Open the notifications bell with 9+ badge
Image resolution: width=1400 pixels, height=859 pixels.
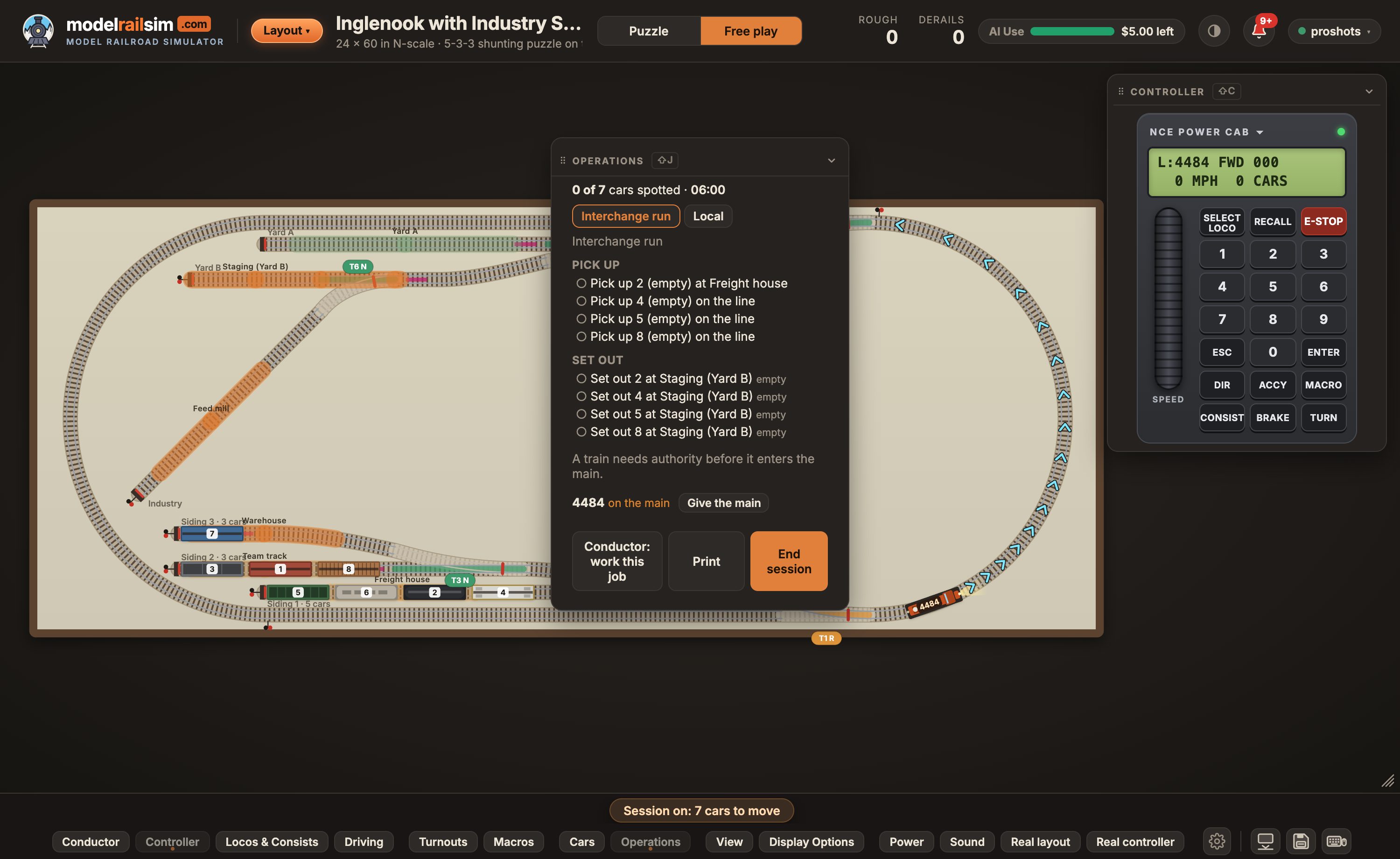pos(1259,31)
